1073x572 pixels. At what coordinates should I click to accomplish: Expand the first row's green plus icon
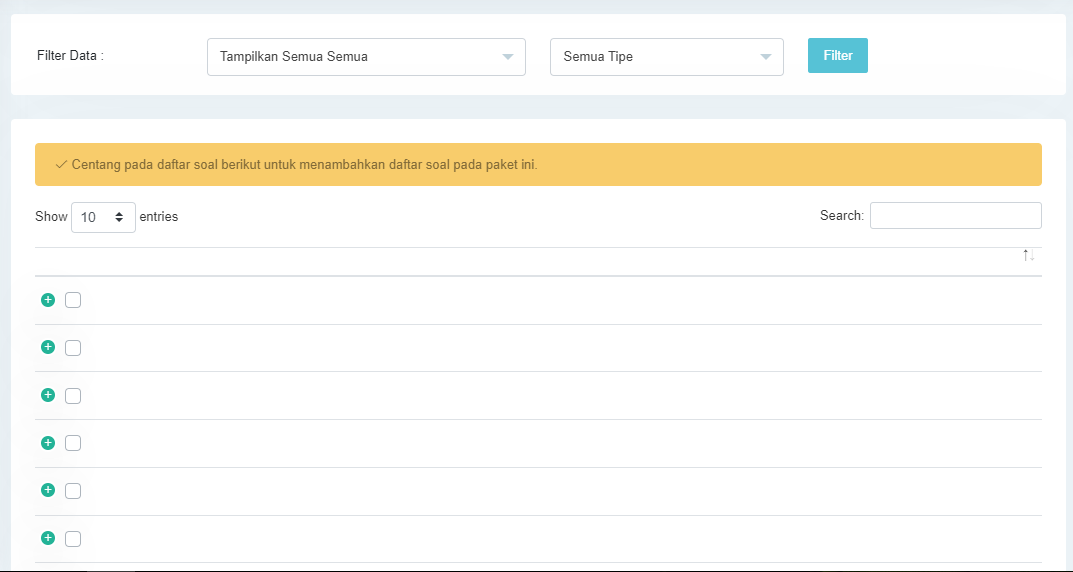(47, 300)
